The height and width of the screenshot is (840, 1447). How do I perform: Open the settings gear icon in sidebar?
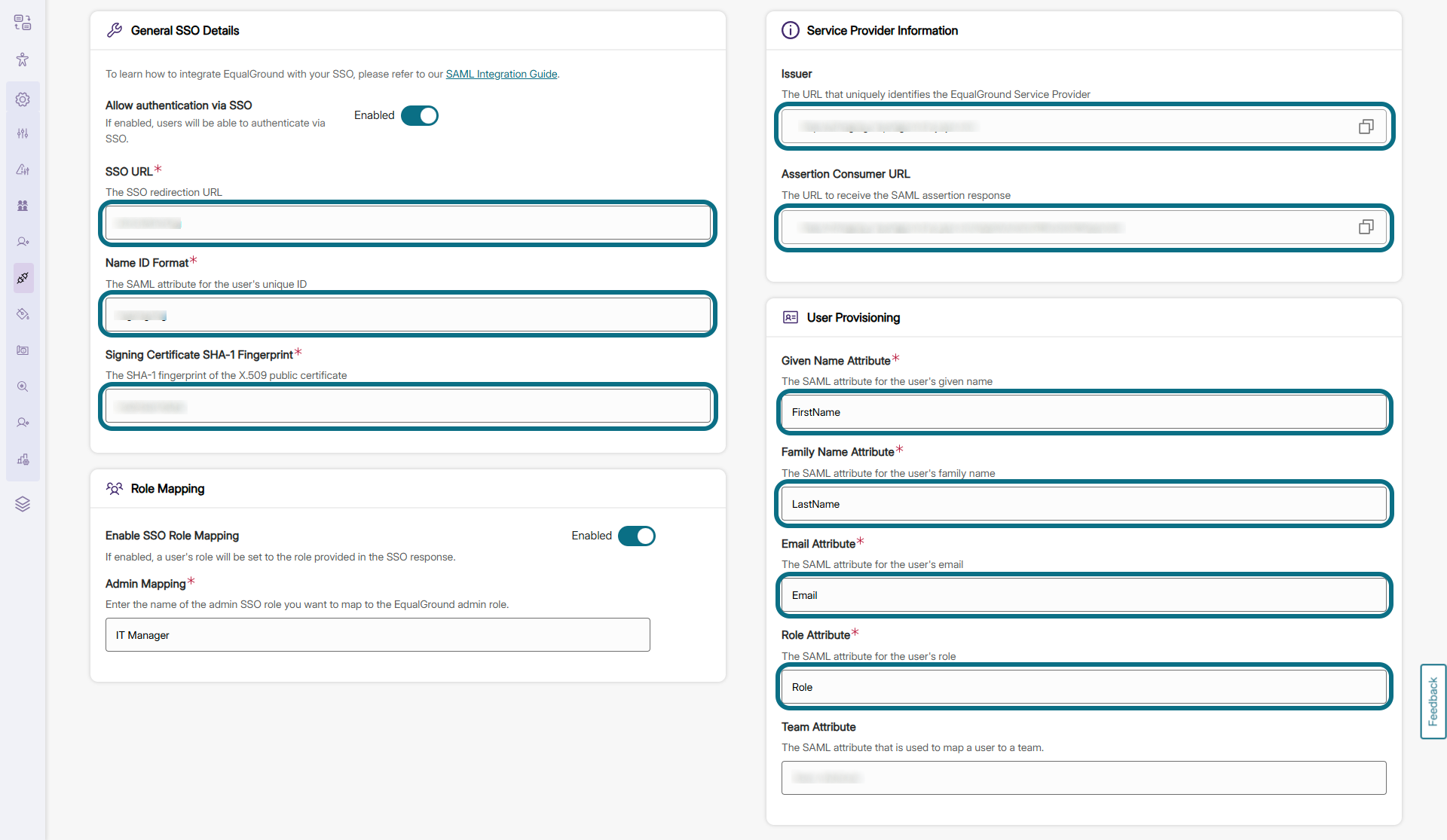23,99
